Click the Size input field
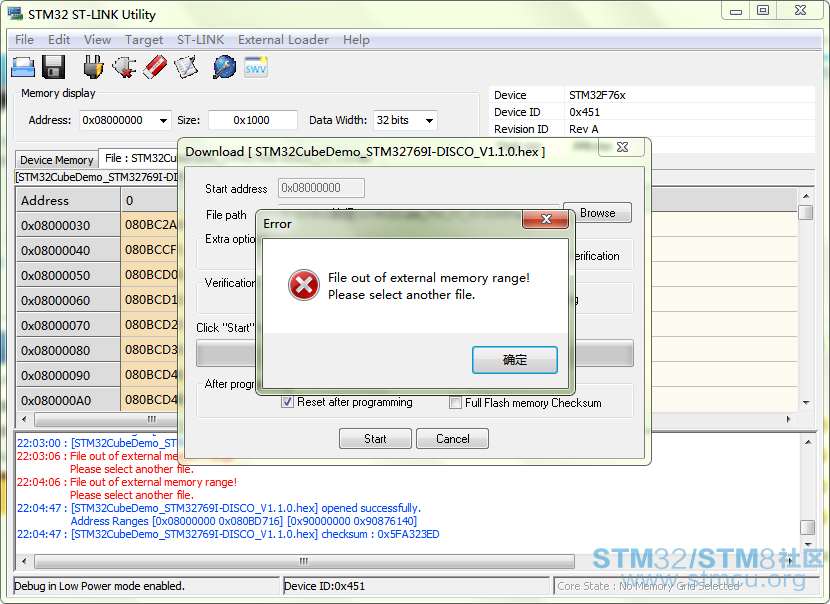The height and width of the screenshot is (604, 830). 252,120
